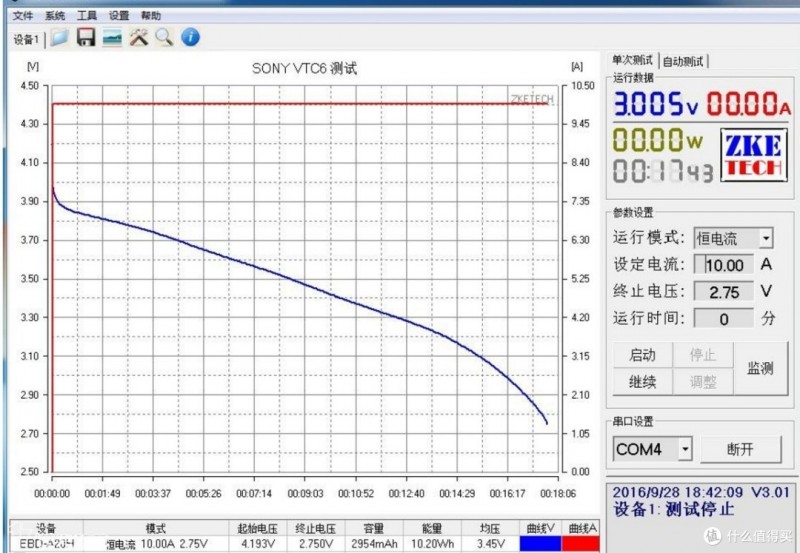Click the 00.00w power readout
This screenshot has width=800, height=553.
[x=658, y=140]
